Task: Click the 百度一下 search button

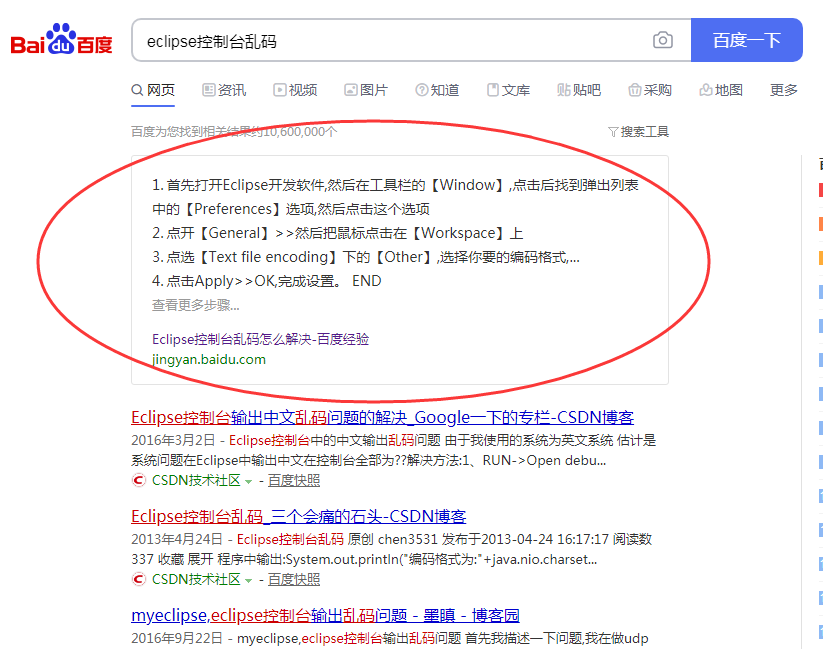Action: click(747, 40)
